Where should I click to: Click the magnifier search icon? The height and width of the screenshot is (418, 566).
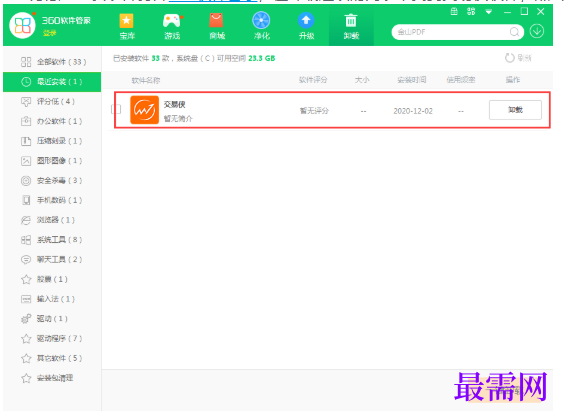[x=514, y=32]
